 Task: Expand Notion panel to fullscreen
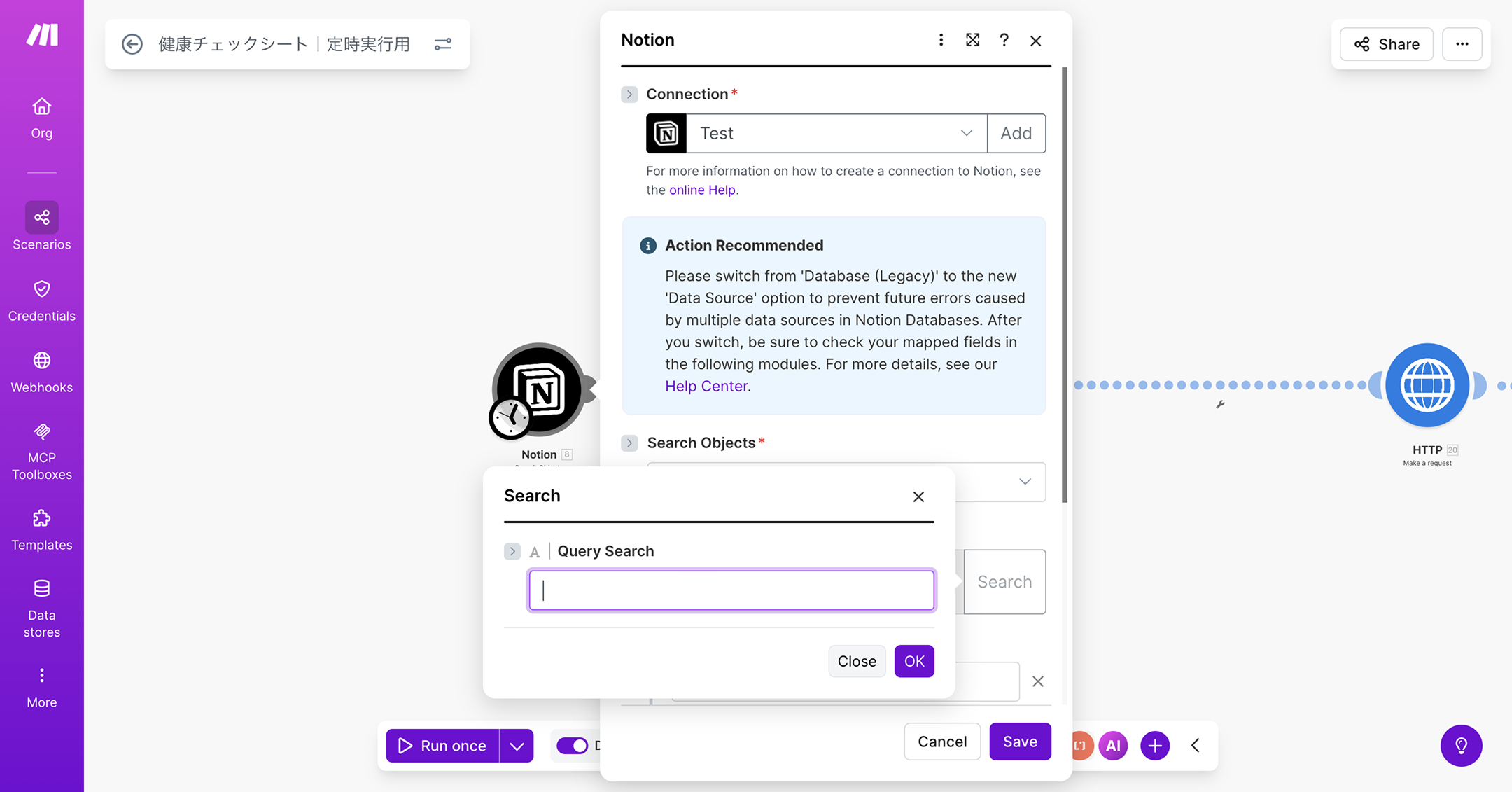(x=972, y=40)
